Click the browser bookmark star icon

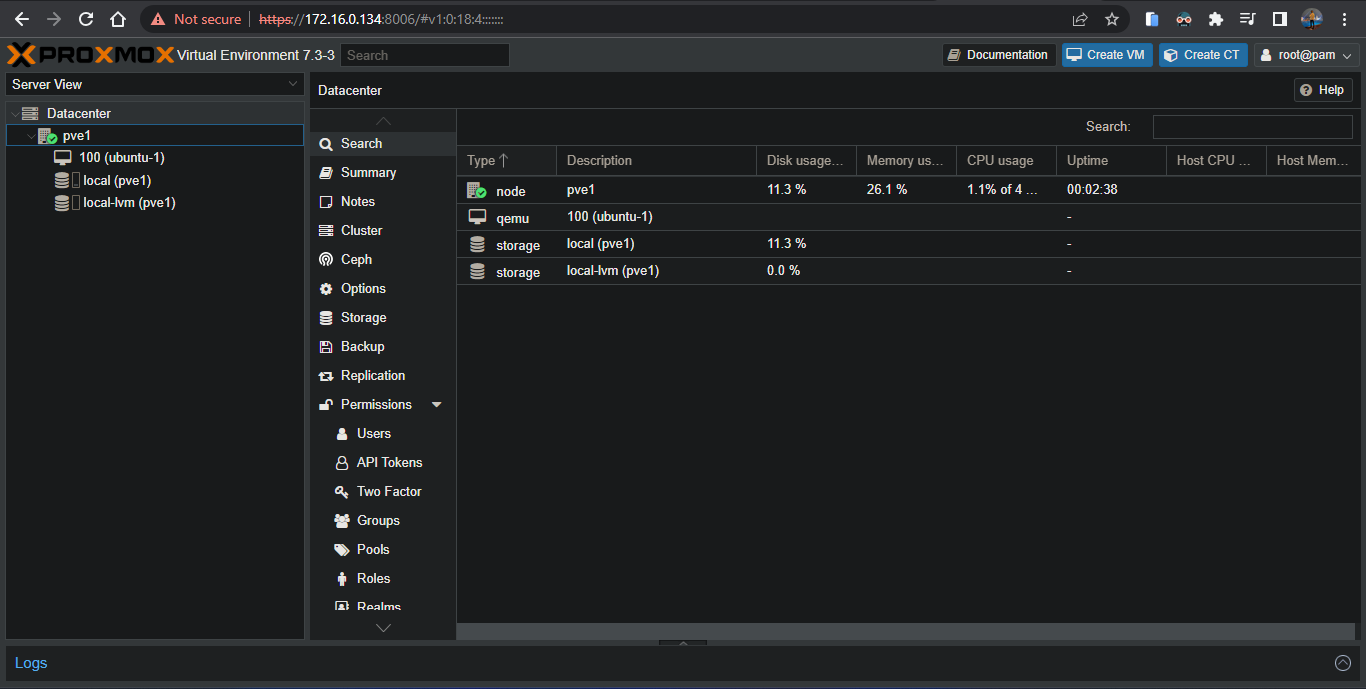coord(1112,19)
